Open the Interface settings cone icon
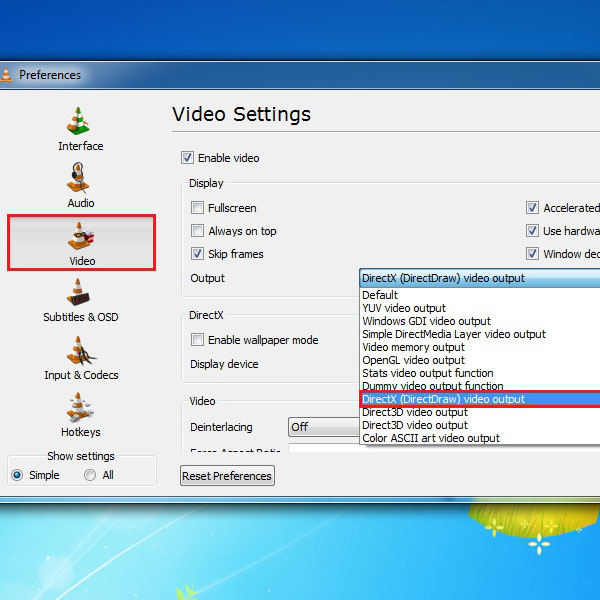The height and width of the screenshot is (600, 600). (78, 121)
